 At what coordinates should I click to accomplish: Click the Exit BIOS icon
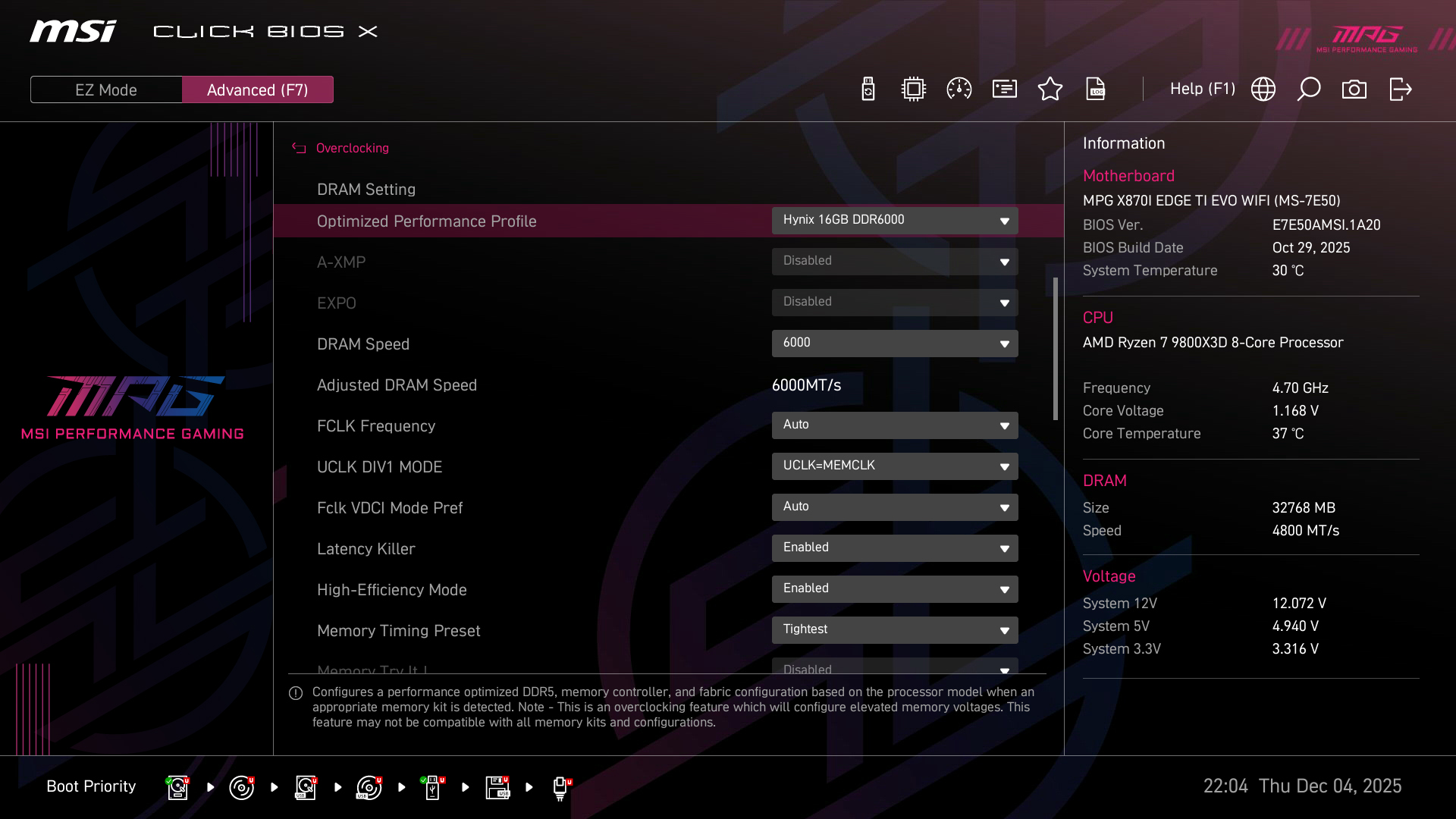pos(1400,89)
